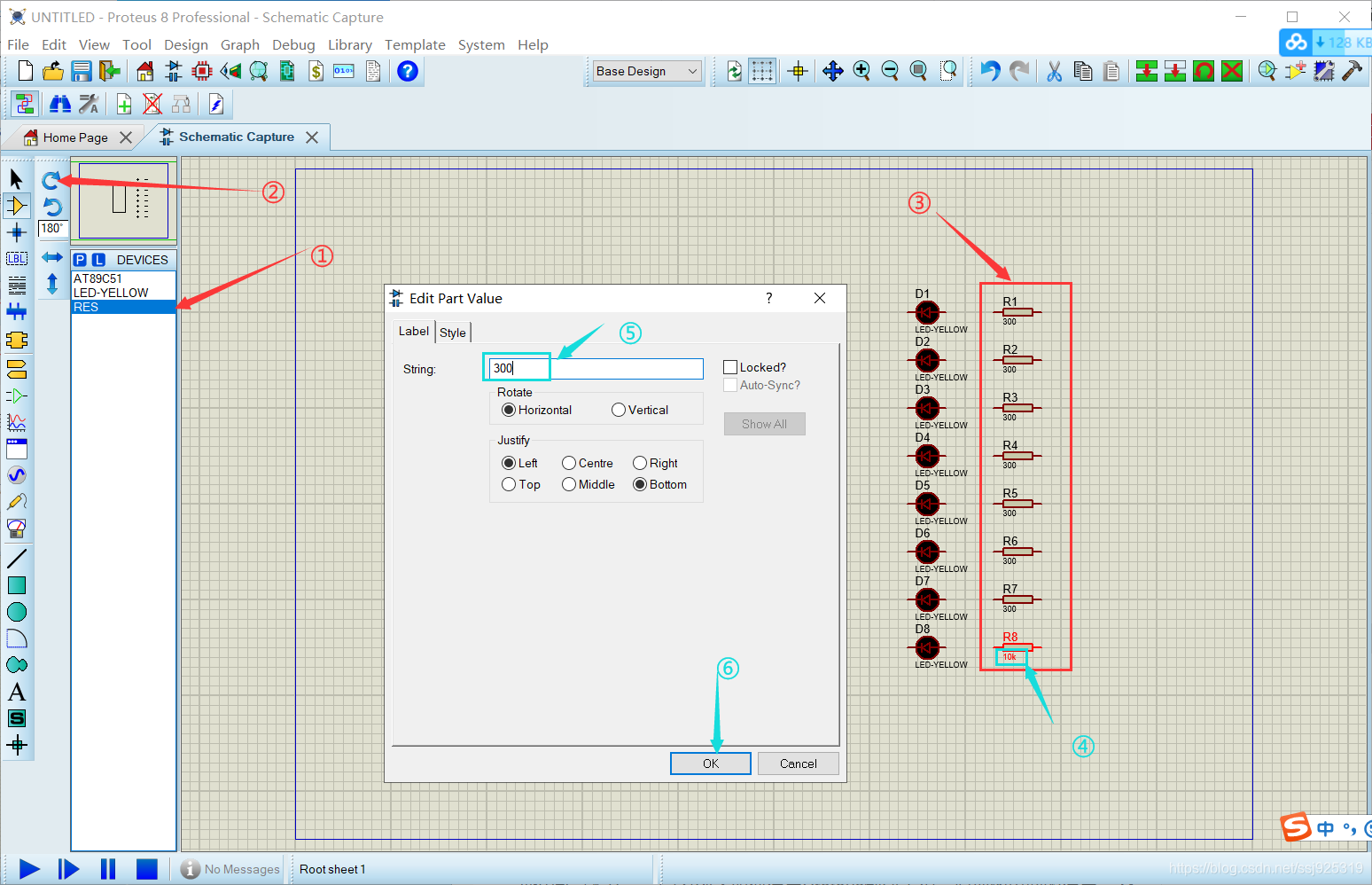
Task: Select the Left justify radio button
Action: click(509, 463)
